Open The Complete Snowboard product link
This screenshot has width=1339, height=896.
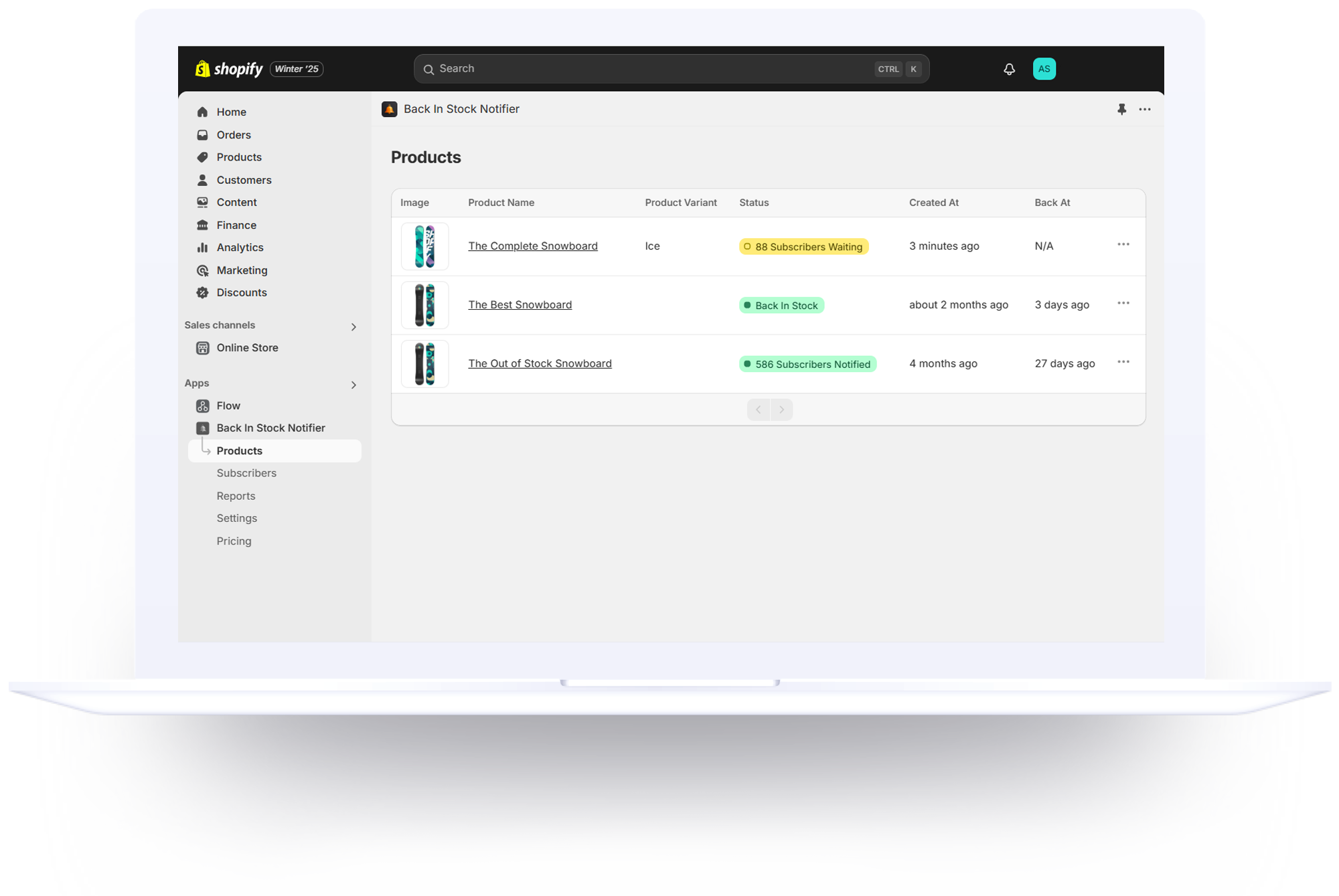point(532,246)
